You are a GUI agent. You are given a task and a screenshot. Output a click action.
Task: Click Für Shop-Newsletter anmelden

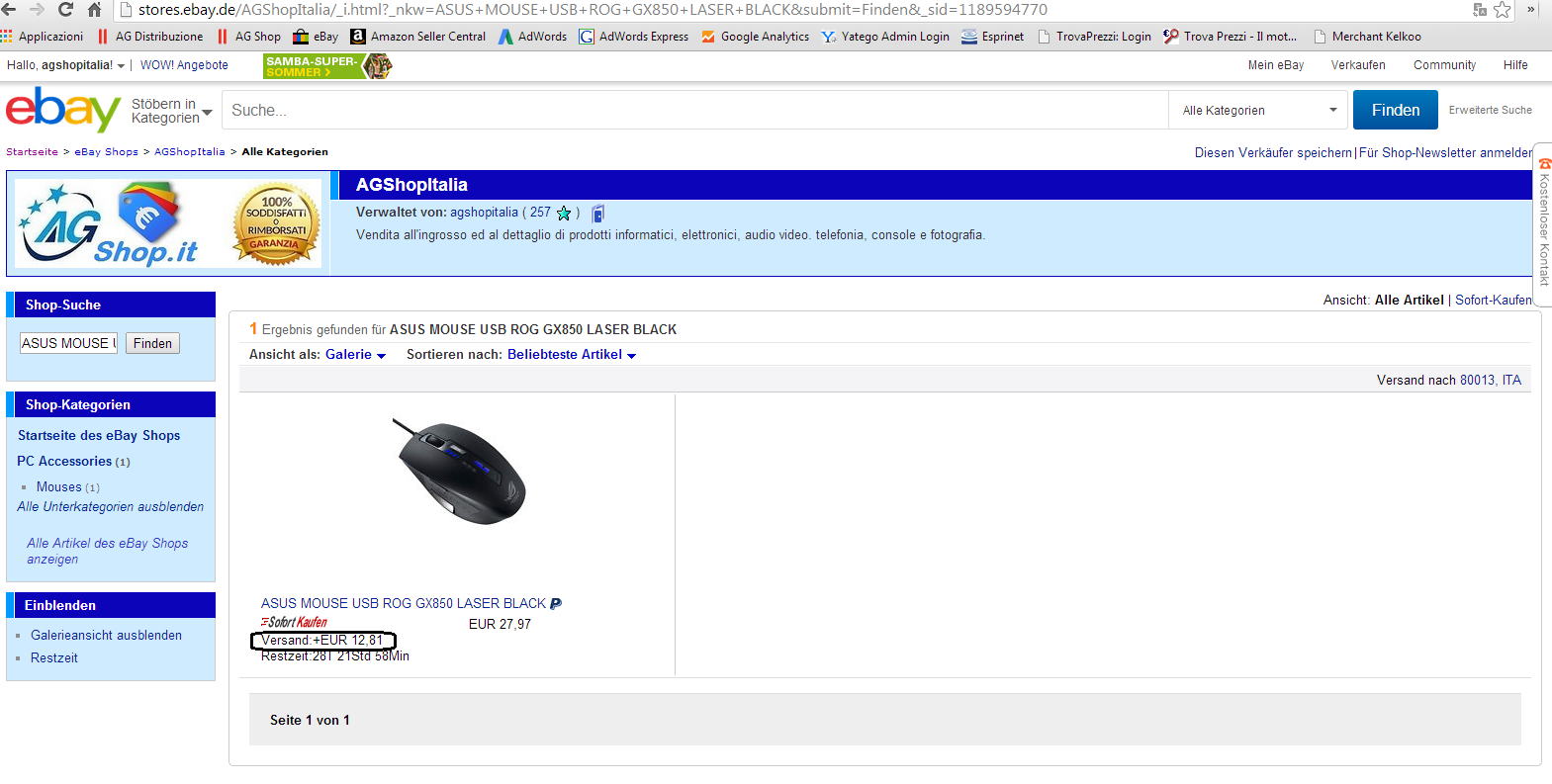pos(1445,153)
